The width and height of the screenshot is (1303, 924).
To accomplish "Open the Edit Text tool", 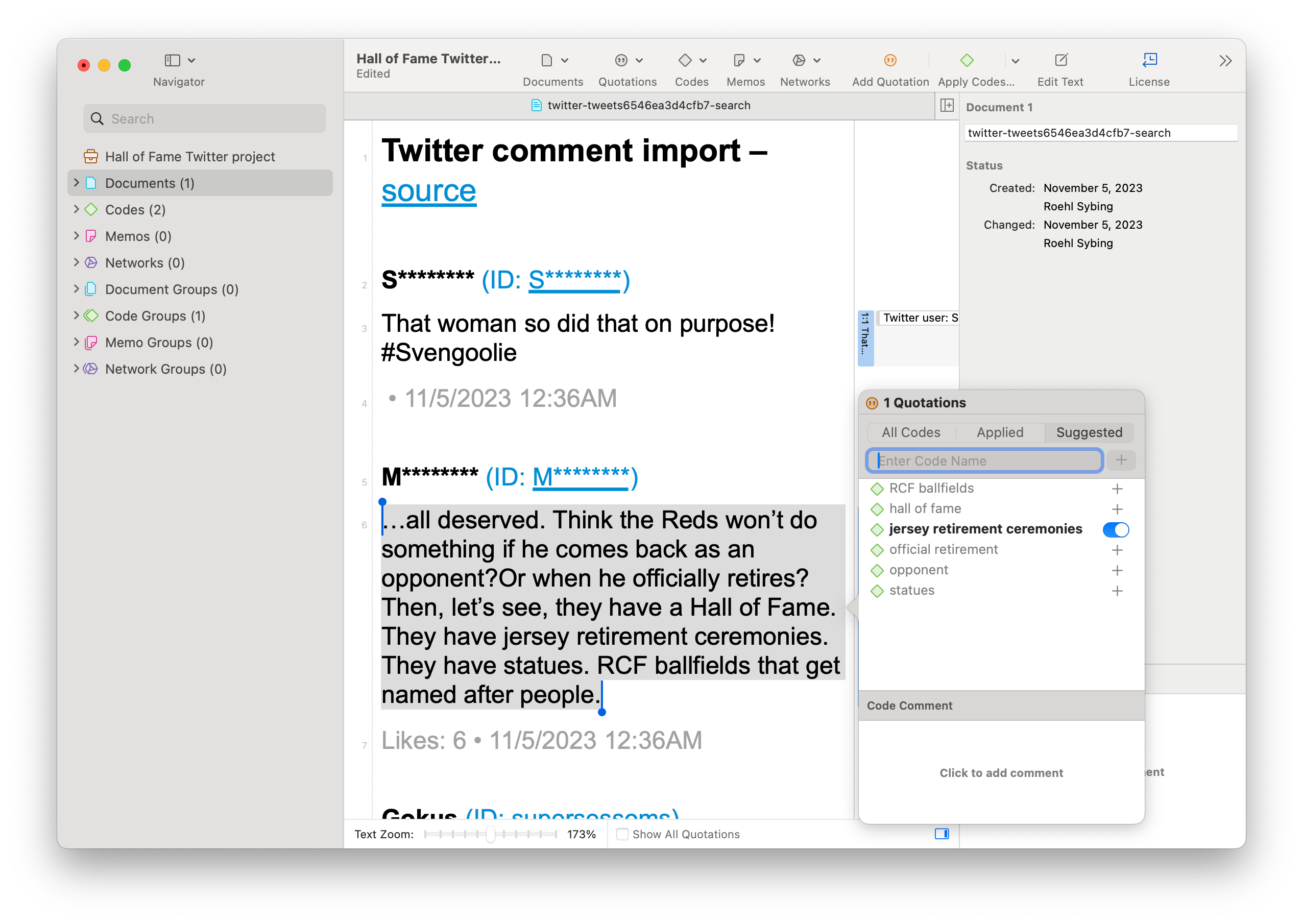I will point(1060,60).
